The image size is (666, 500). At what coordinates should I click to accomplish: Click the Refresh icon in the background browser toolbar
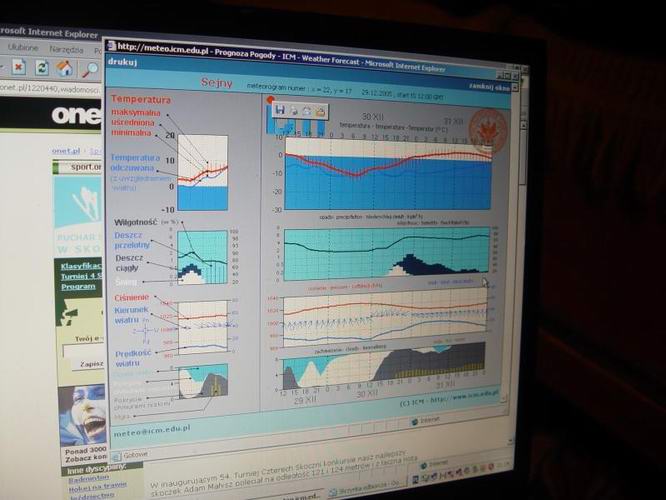[42, 68]
